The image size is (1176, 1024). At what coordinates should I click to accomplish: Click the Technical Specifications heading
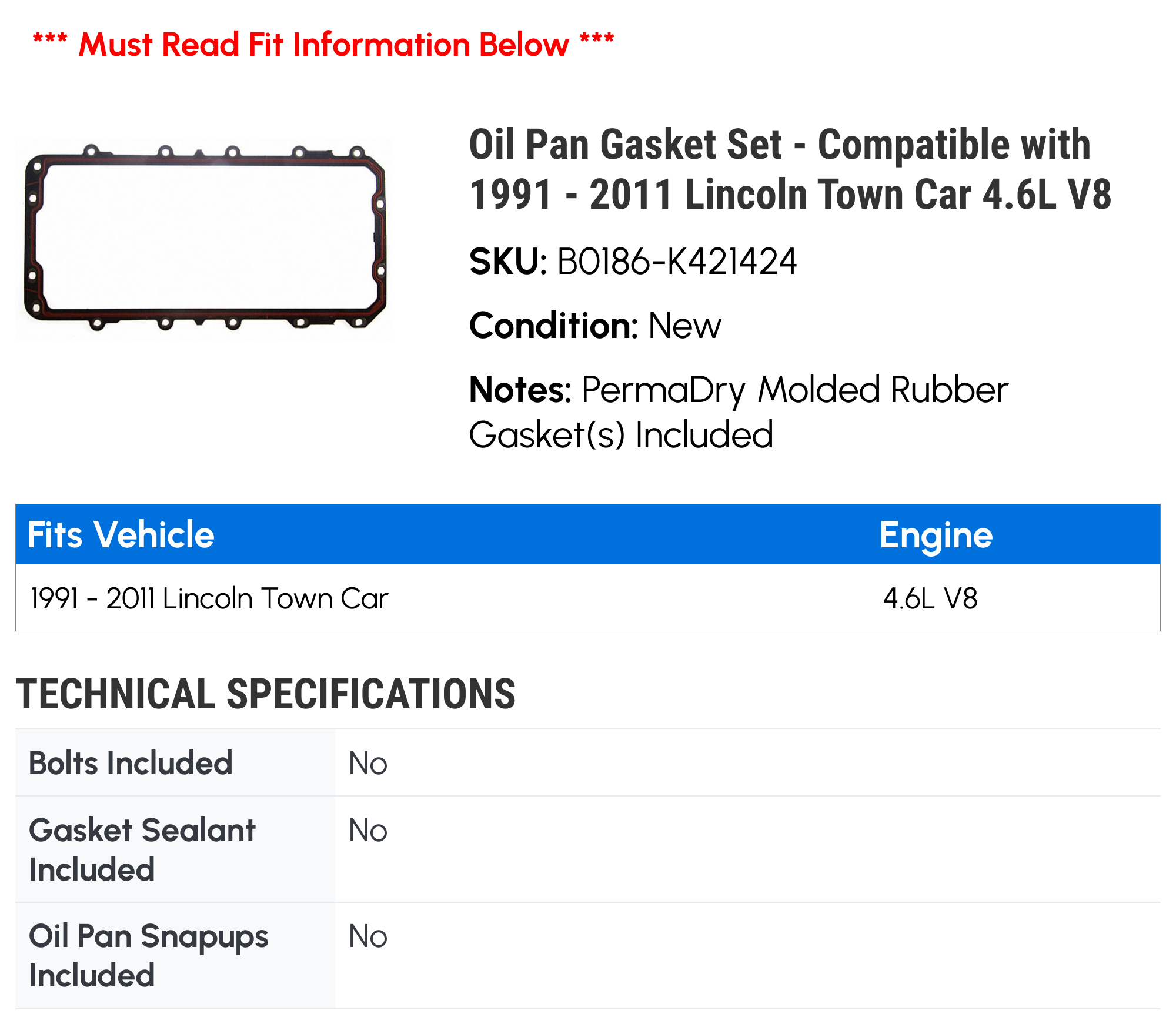[266, 694]
